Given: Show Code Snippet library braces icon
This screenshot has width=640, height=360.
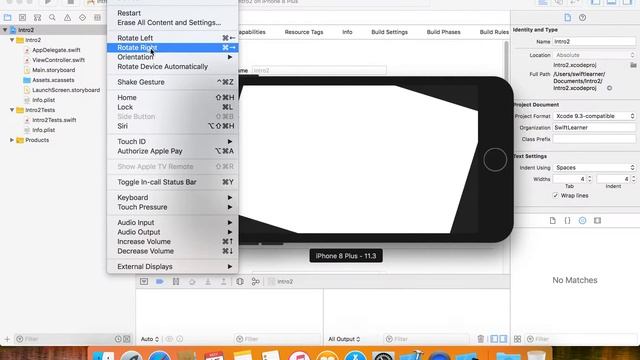Looking at the screenshot, I should coord(567,220).
